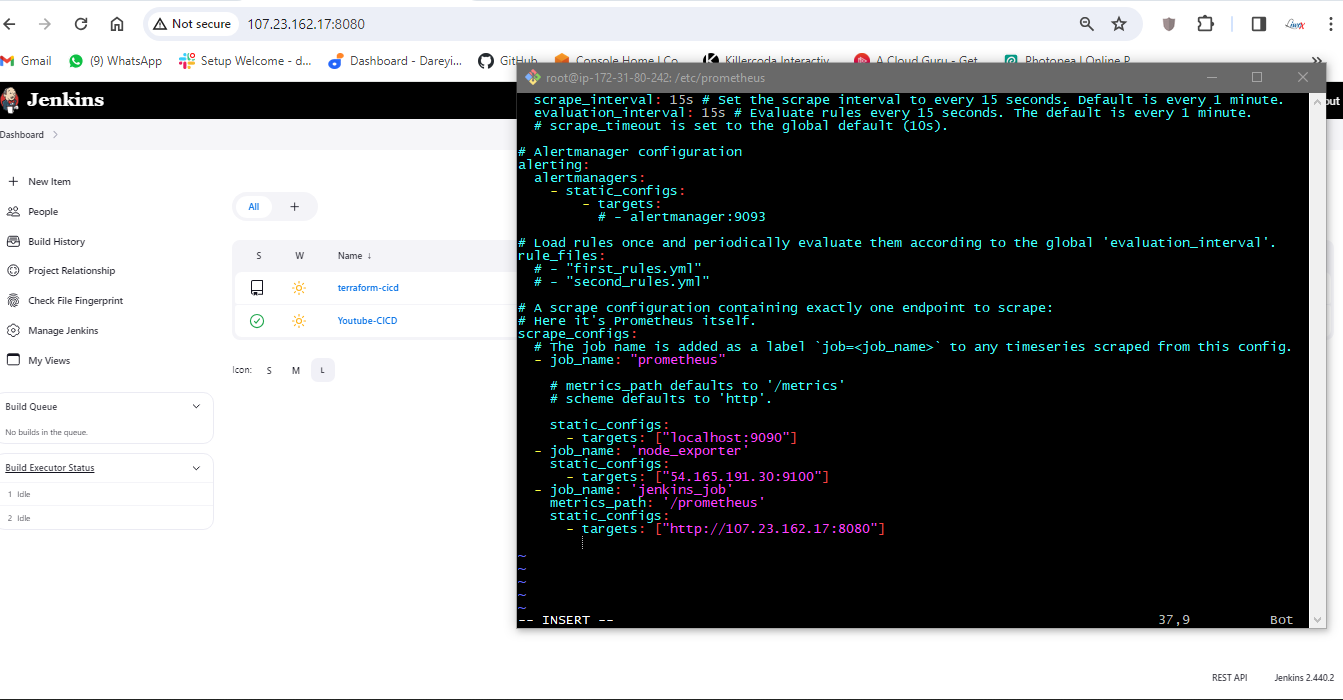The image size is (1343, 700).
Task: Collapse the Build Executor Status panel
Action: click(196, 468)
